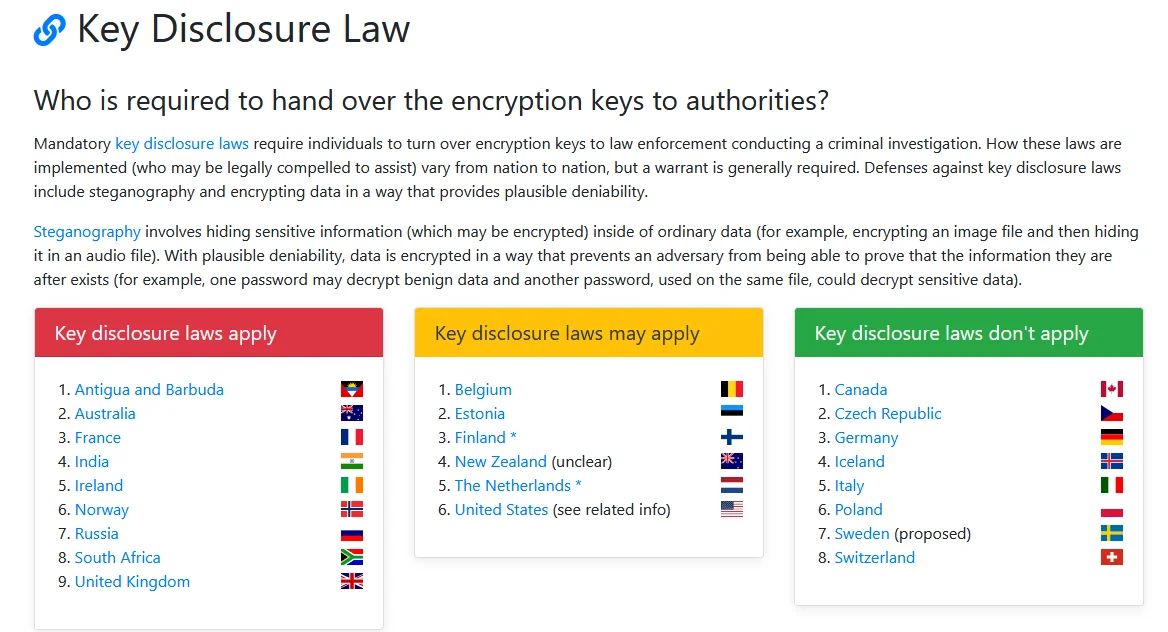Open the key disclosure laws link
The width and height of the screenshot is (1168, 632).
182,144
